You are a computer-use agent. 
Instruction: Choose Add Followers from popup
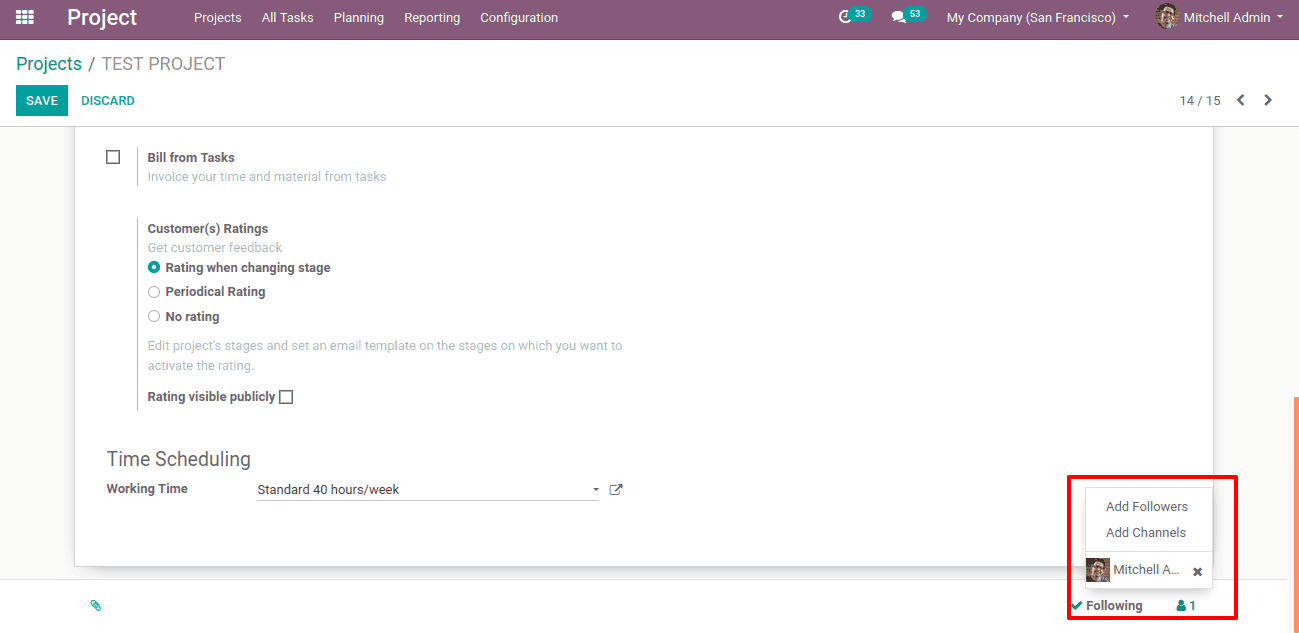[1147, 506]
